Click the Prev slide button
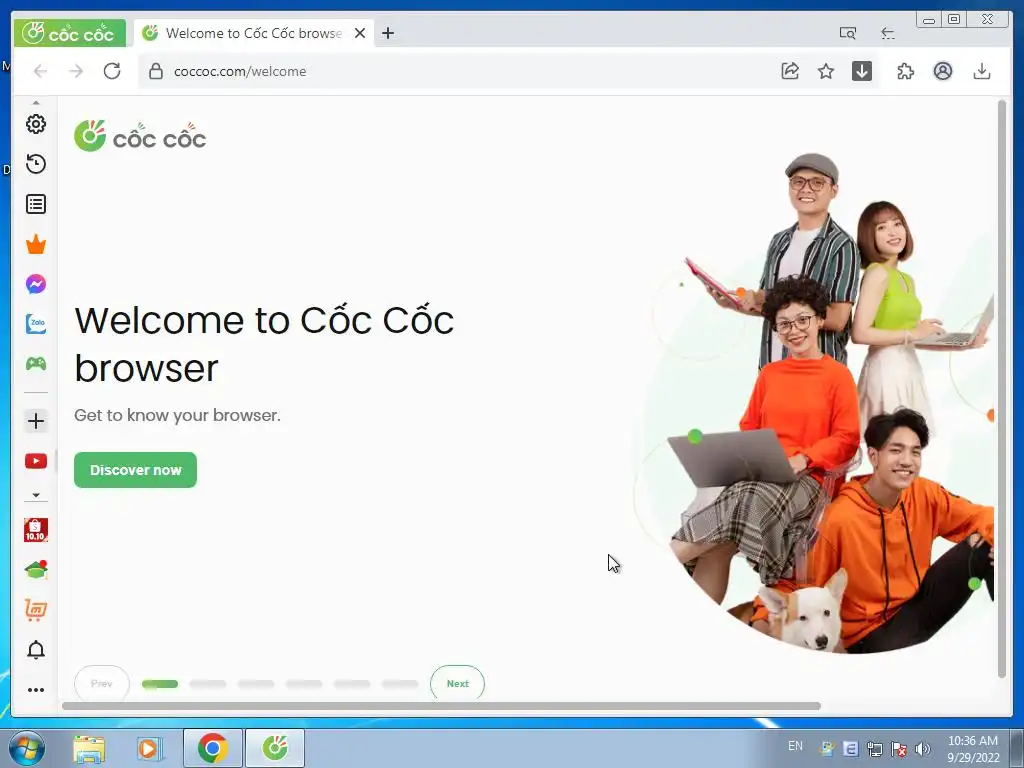The width and height of the screenshot is (1024, 768). pos(102,683)
